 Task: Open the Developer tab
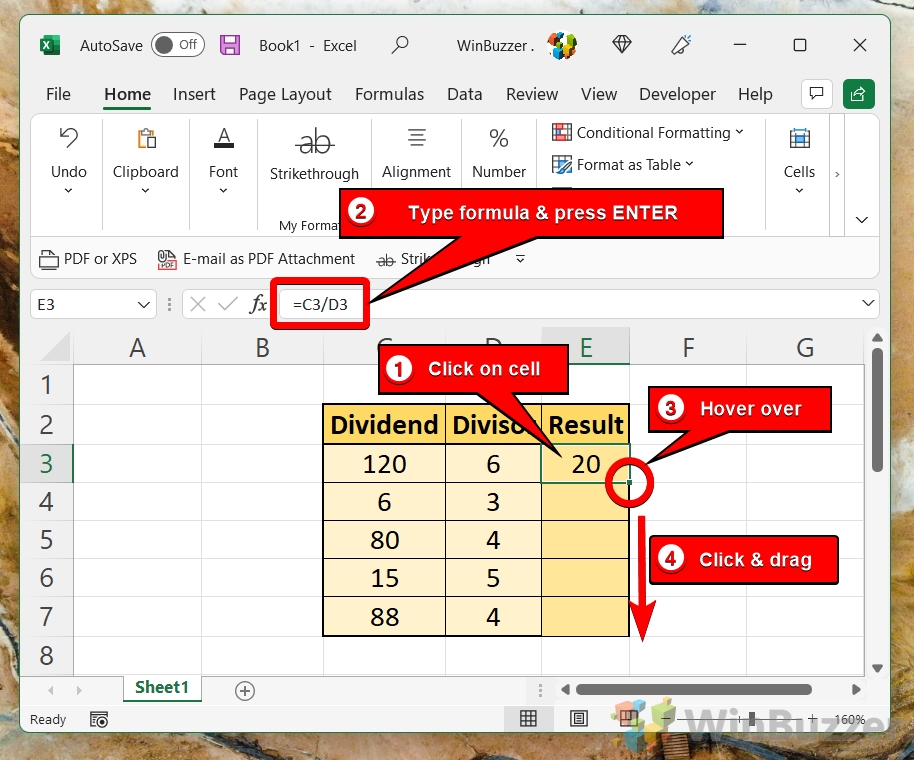[677, 94]
